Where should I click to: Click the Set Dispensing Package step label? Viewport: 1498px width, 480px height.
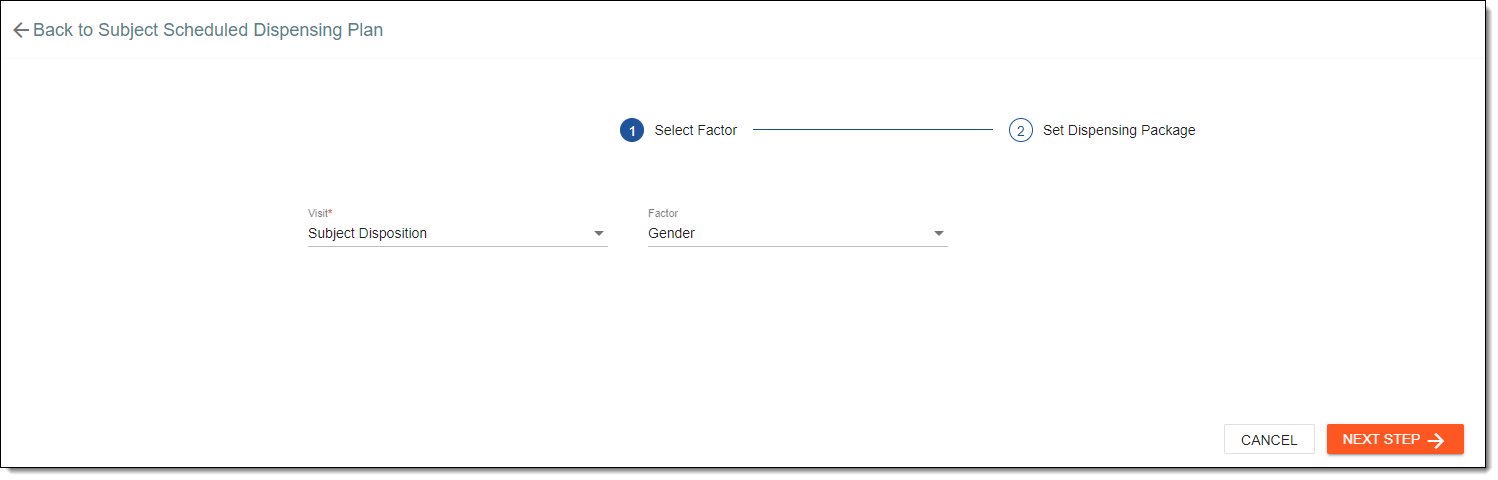coord(1119,130)
